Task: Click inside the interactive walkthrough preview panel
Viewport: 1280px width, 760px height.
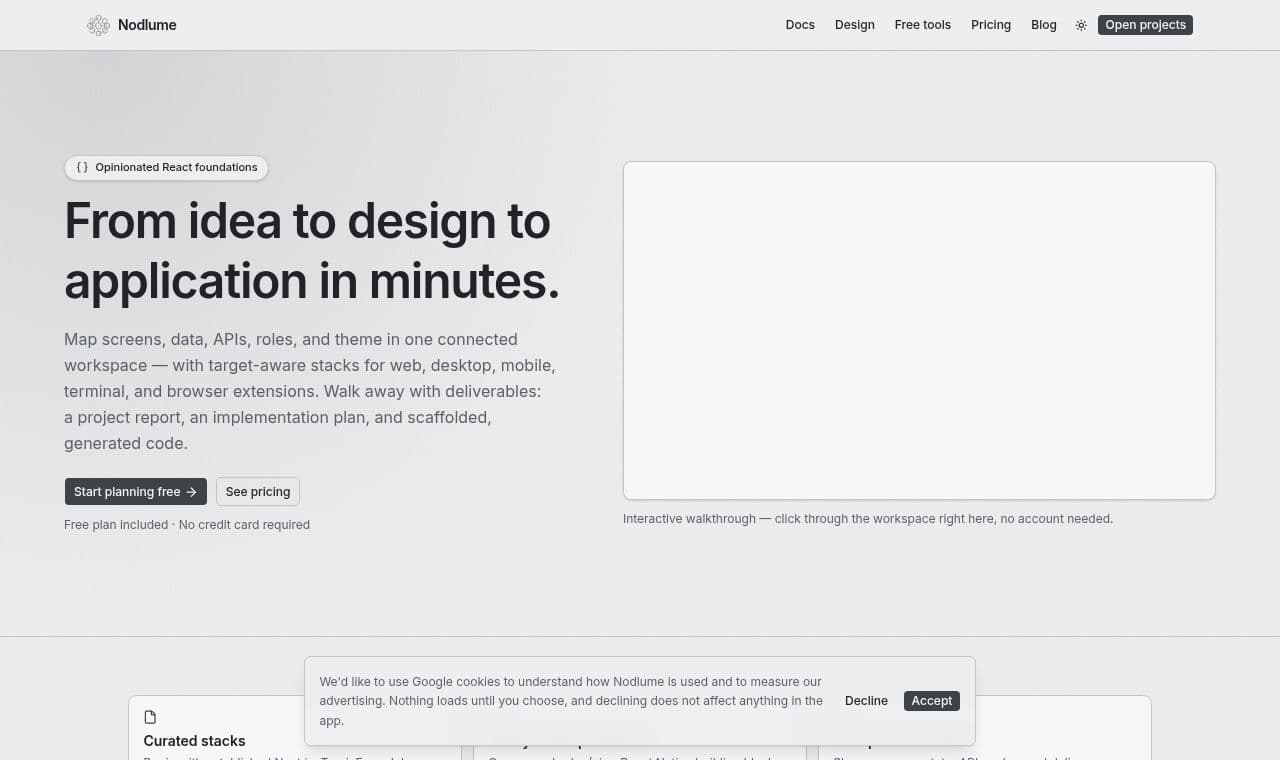Action: tap(919, 330)
